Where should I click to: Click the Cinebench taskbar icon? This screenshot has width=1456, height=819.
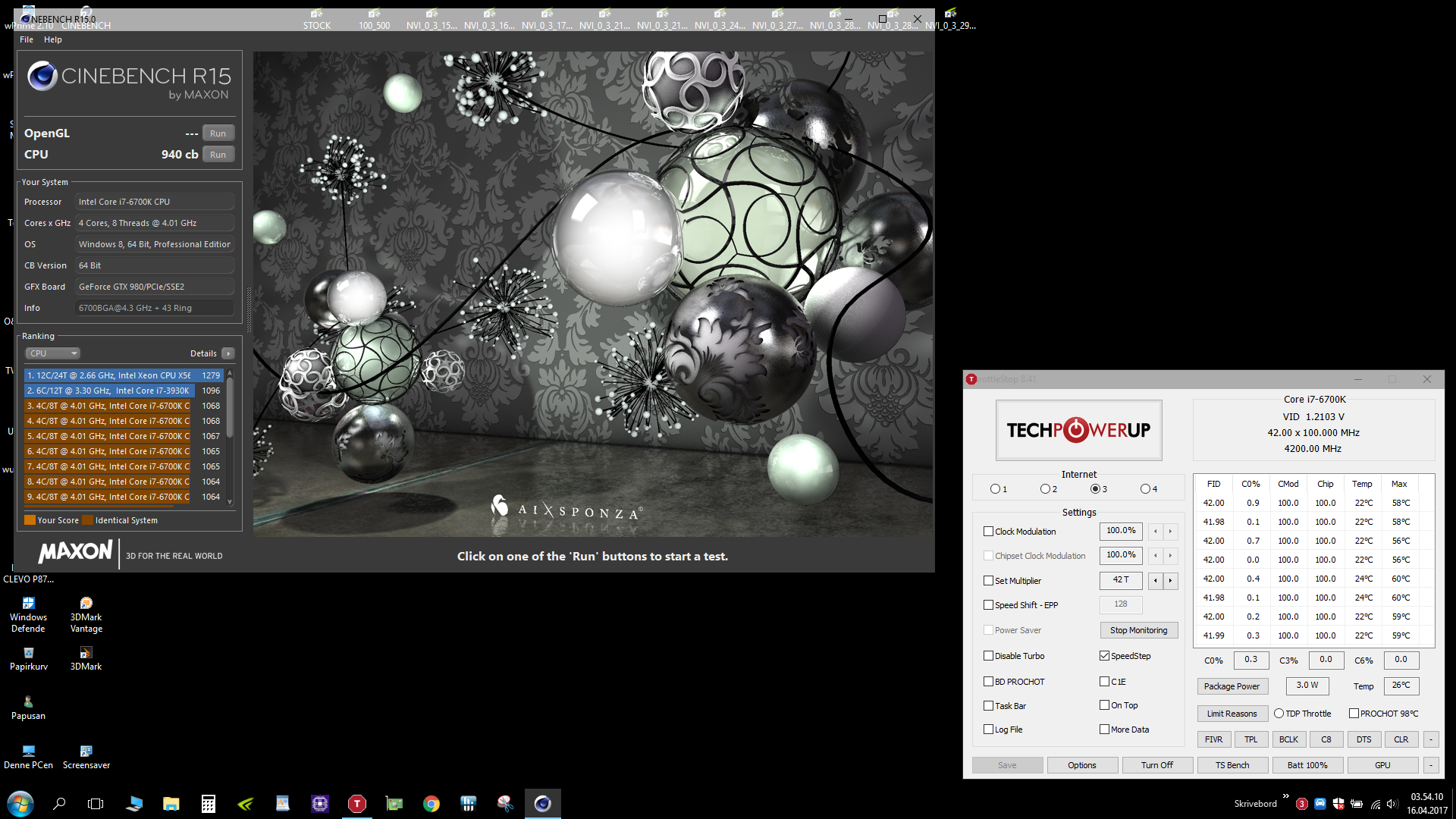(542, 803)
